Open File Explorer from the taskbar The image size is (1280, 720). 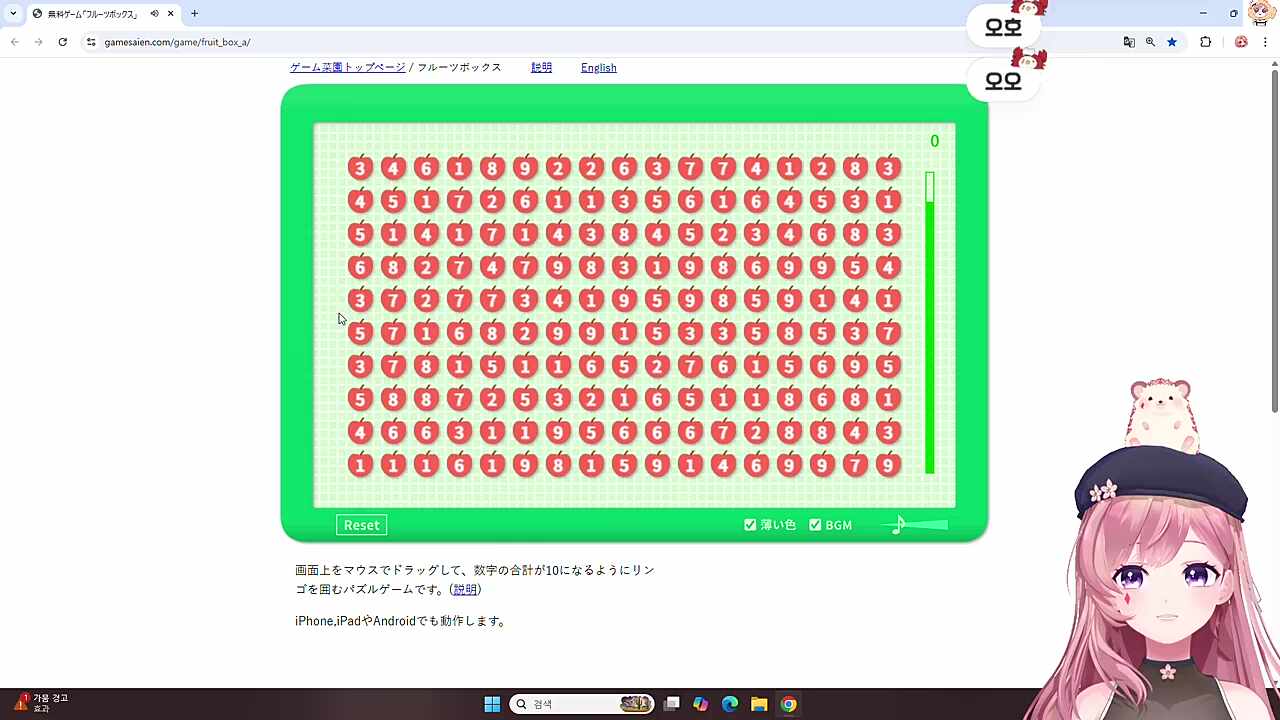tap(759, 704)
